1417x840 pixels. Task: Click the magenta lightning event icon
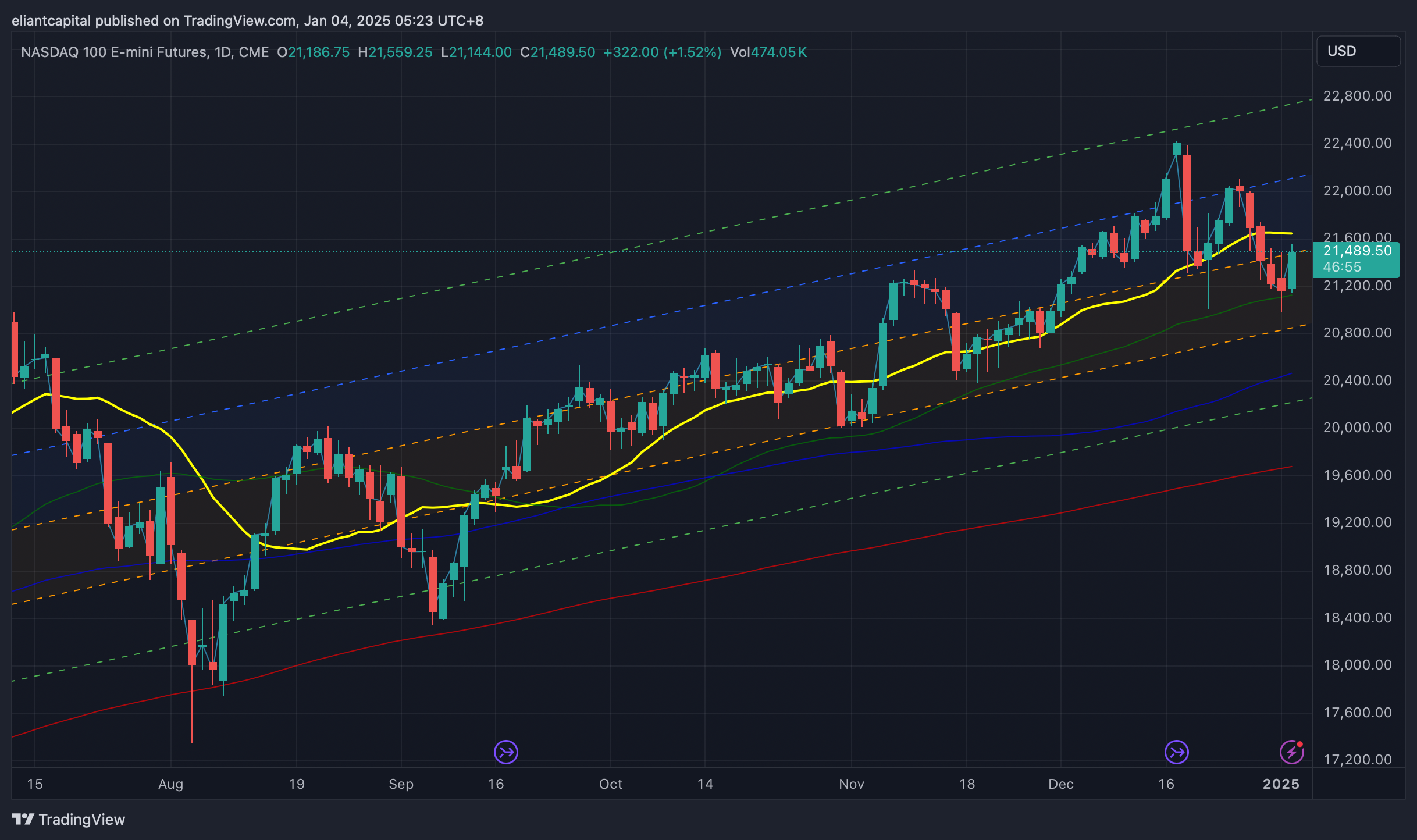click(1291, 752)
